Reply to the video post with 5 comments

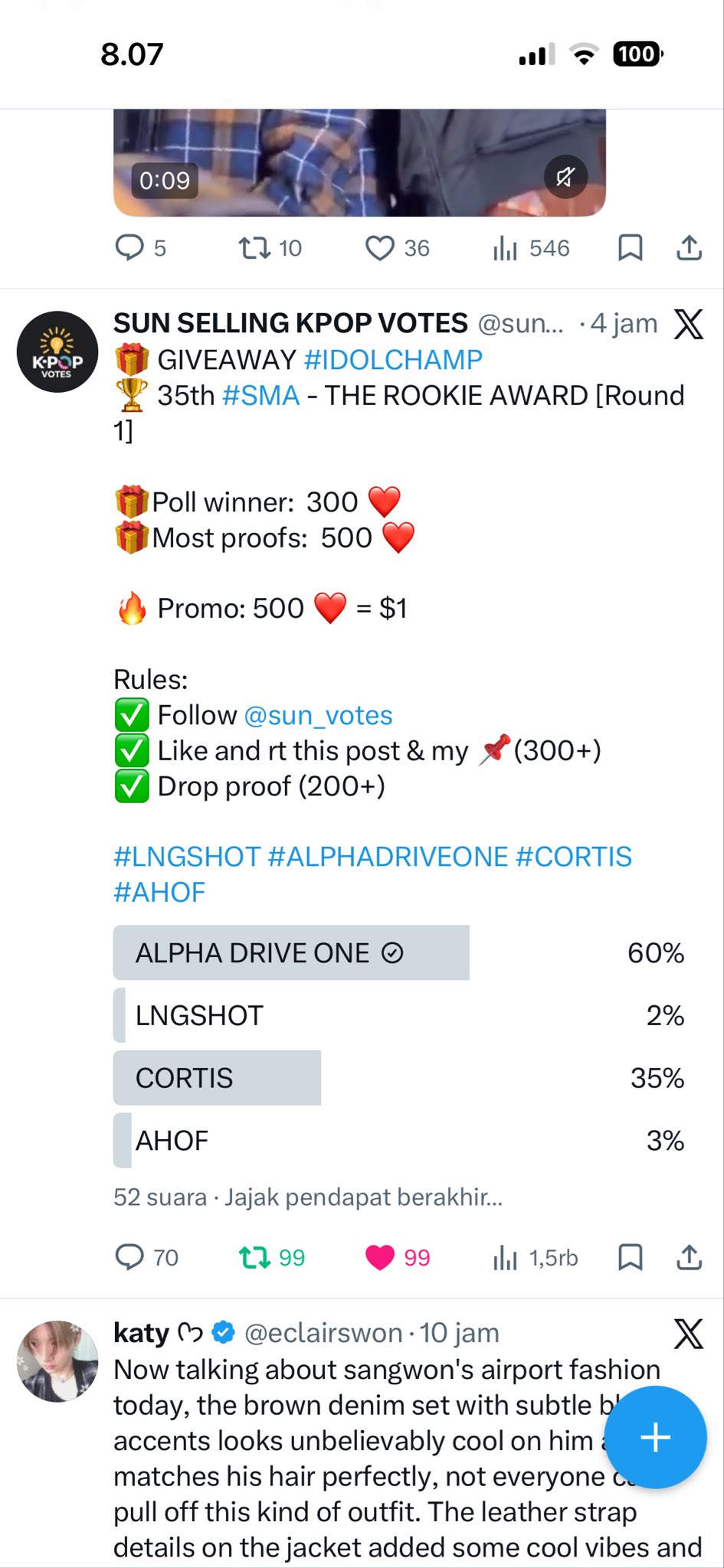click(129, 247)
